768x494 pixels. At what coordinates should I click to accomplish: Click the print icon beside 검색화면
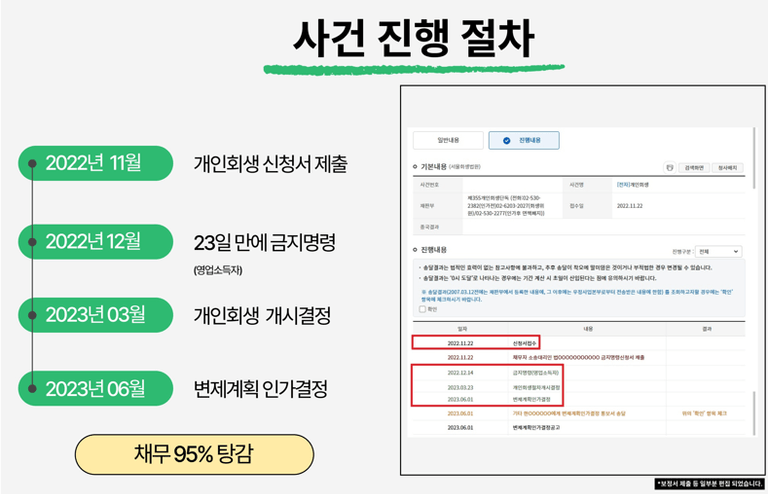670,168
